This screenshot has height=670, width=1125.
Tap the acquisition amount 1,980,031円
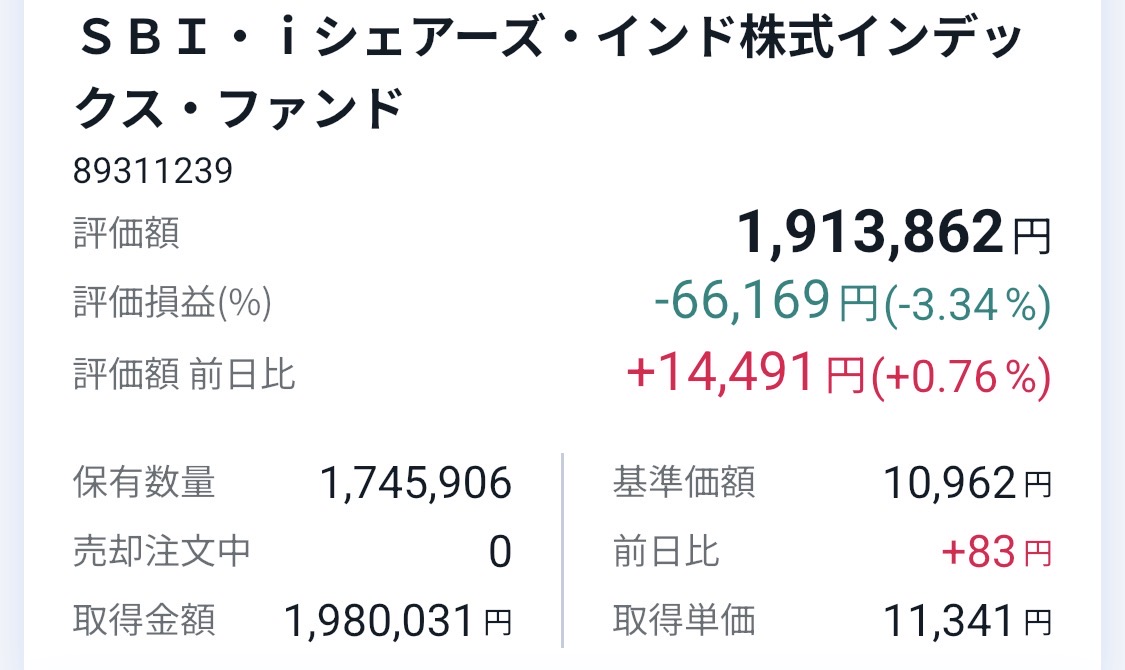point(397,621)
